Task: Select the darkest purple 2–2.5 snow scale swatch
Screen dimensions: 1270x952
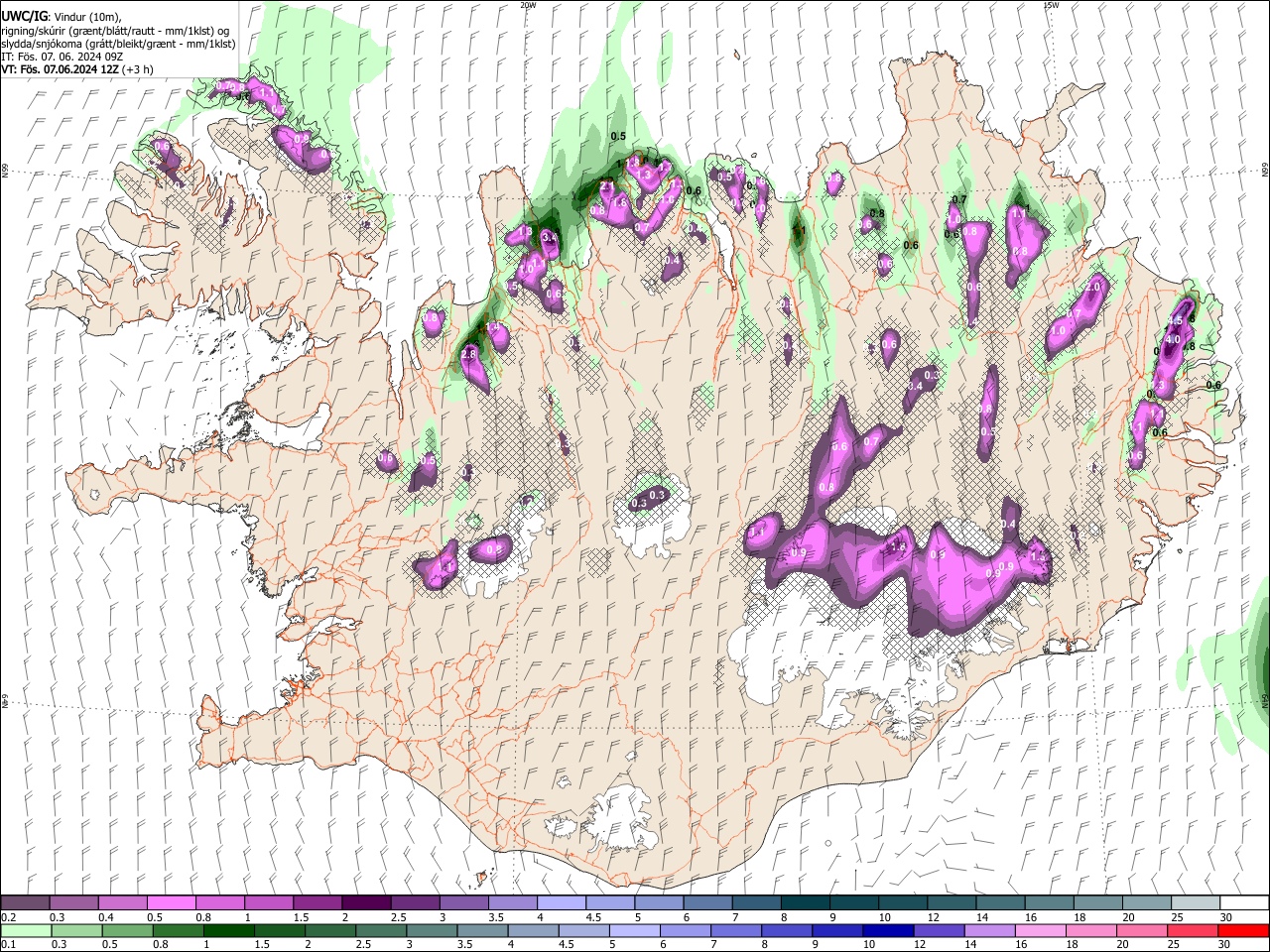Action: (x=365, y=903)
